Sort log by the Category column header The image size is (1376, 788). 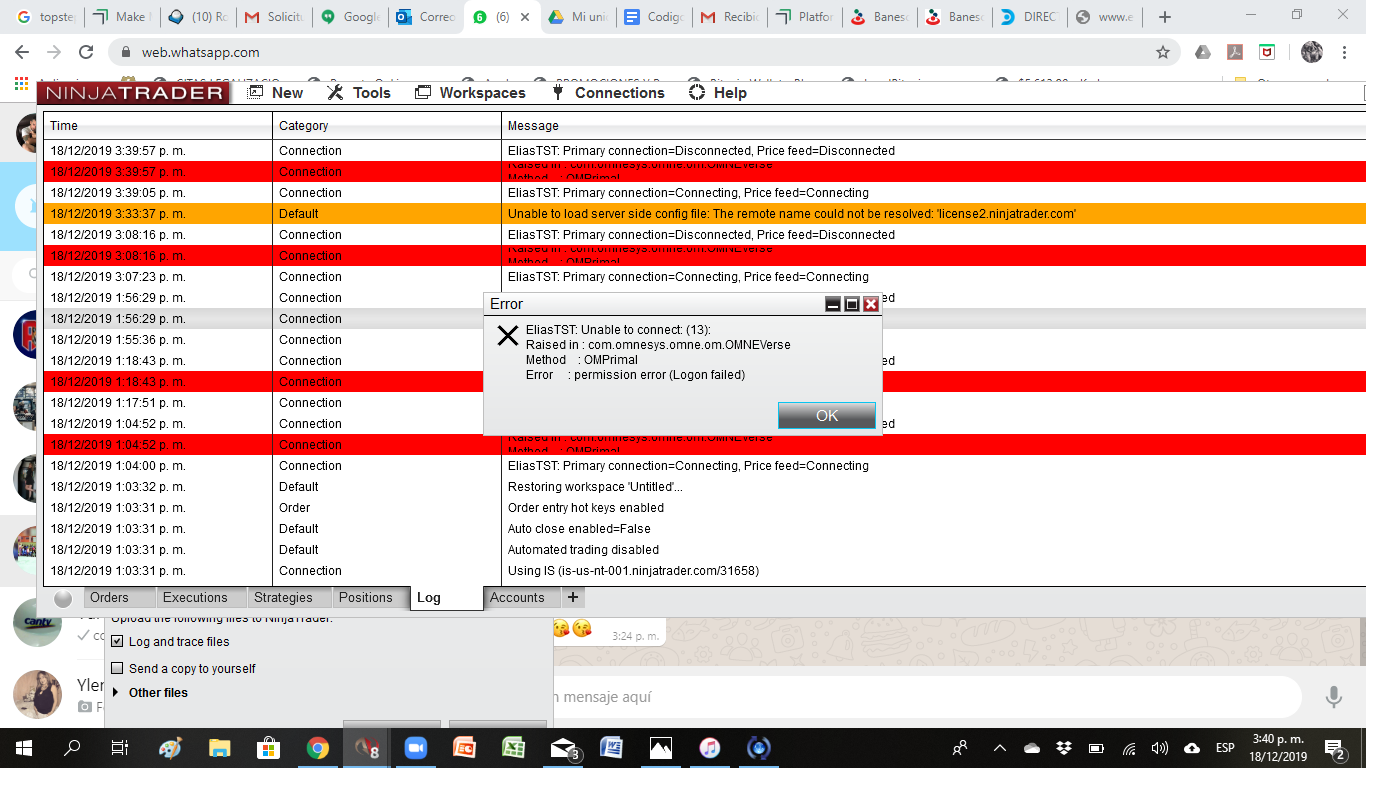coord(387,126)
